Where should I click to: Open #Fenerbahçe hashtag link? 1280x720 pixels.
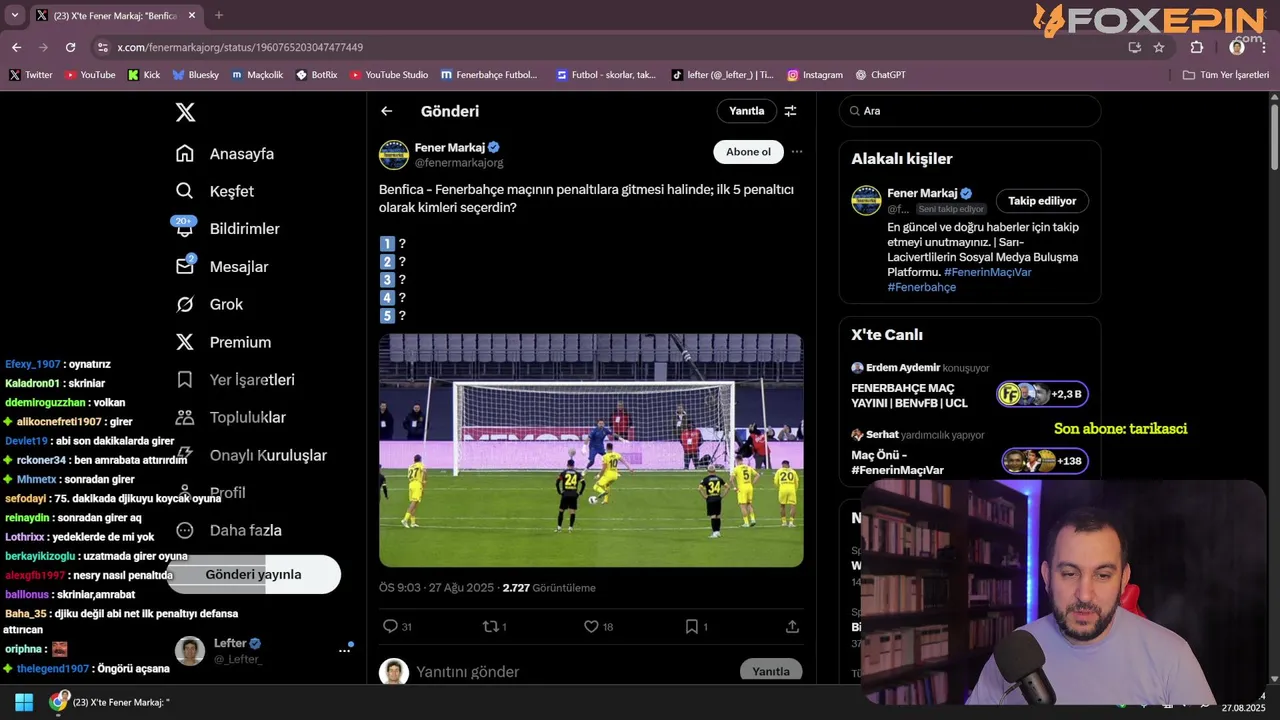(x=922, y=287)
